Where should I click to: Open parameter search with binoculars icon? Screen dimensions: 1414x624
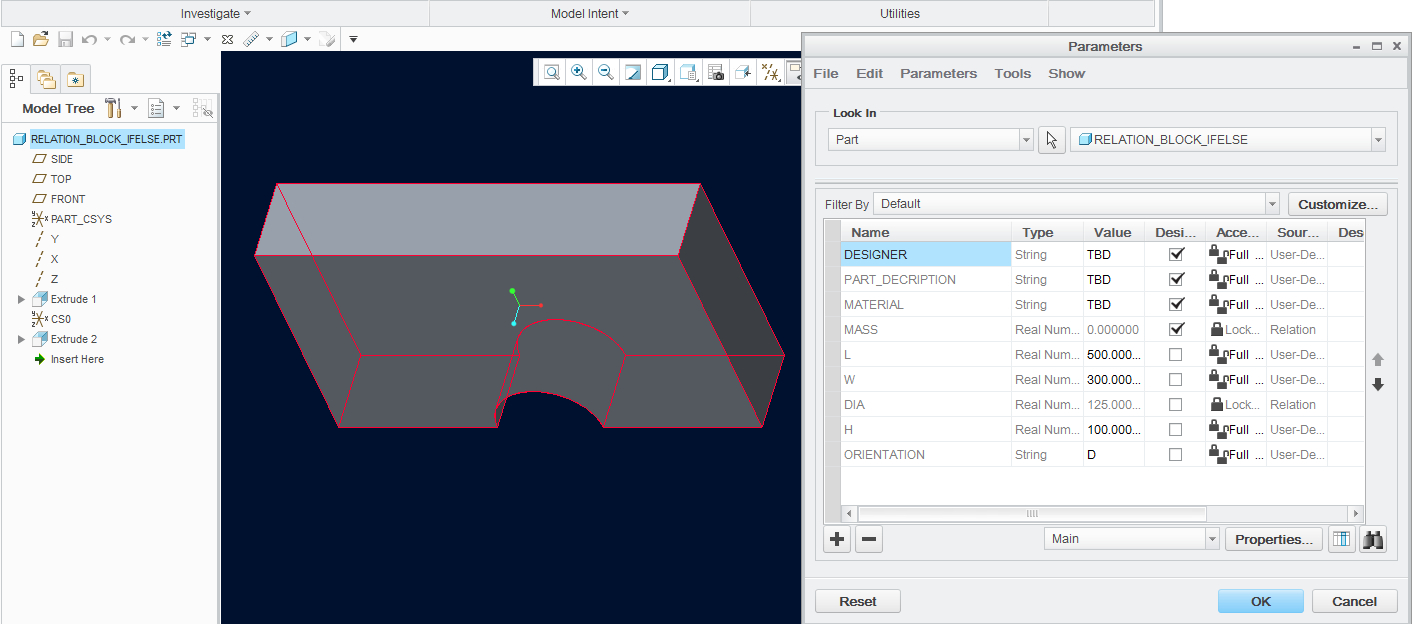(1373, 539)
